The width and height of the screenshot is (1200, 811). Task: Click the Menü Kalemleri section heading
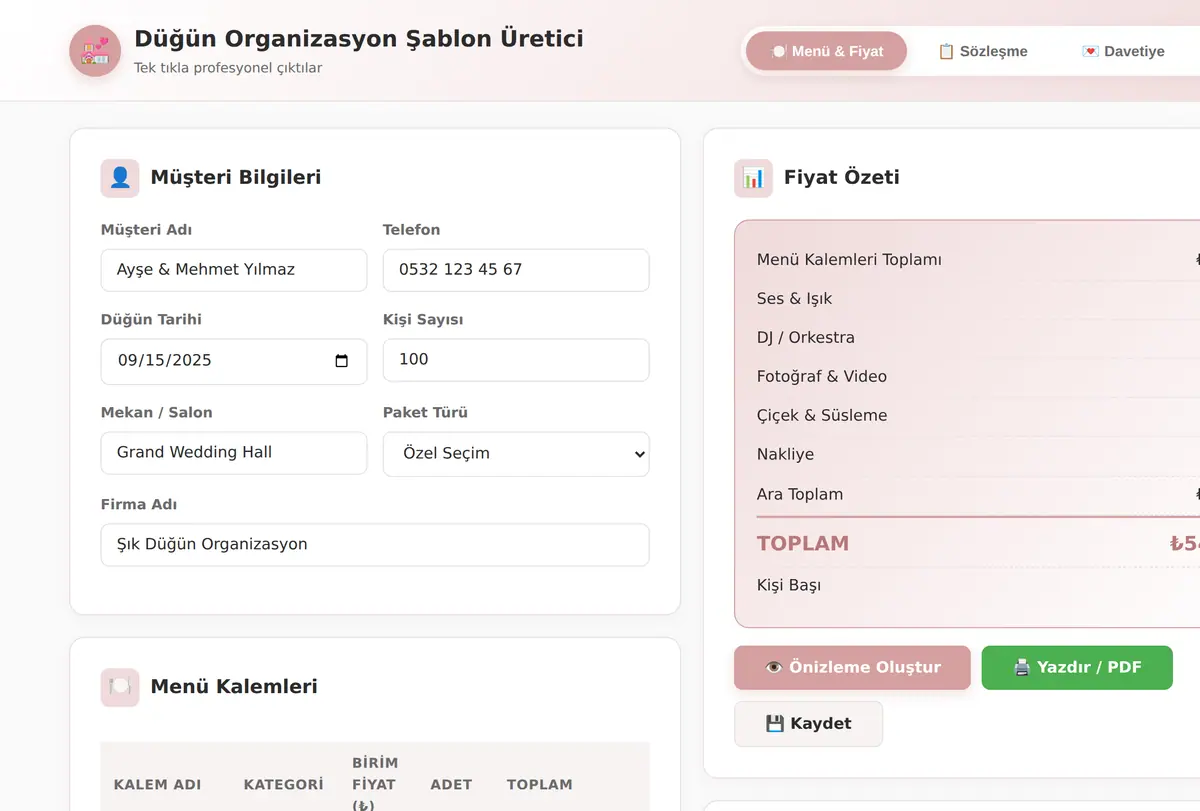234,687
